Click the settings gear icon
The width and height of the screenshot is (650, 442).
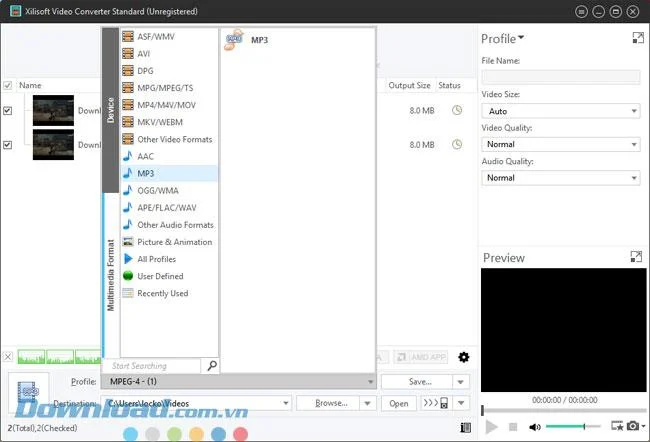(463, 357)
